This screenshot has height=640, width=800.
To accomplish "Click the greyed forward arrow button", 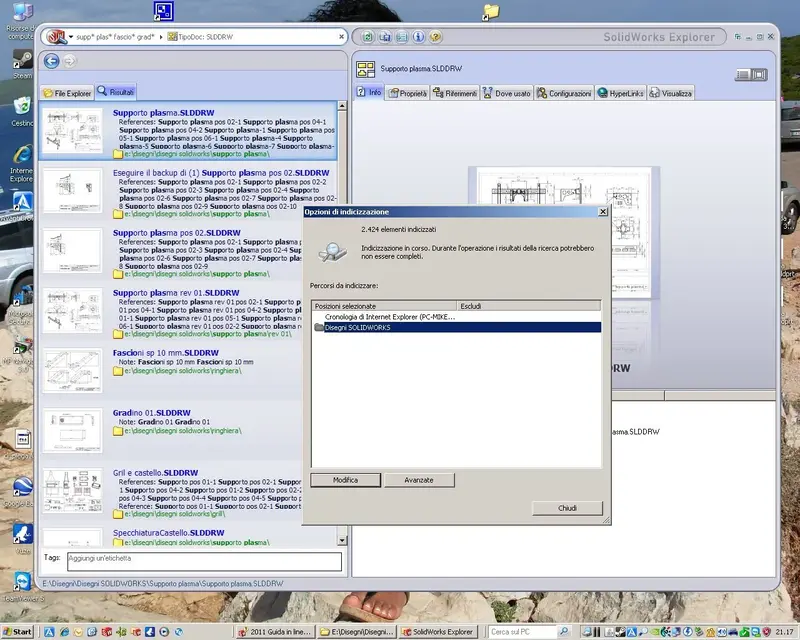I will point(70,61).
